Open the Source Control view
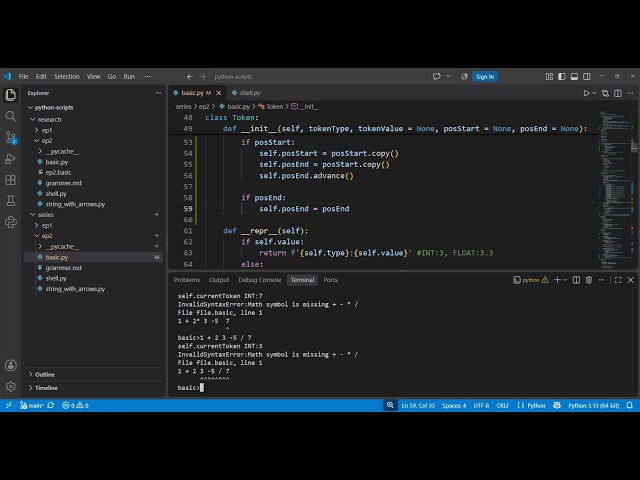Image resolution: width=640 pixels, height=480 pixels. 10,138
